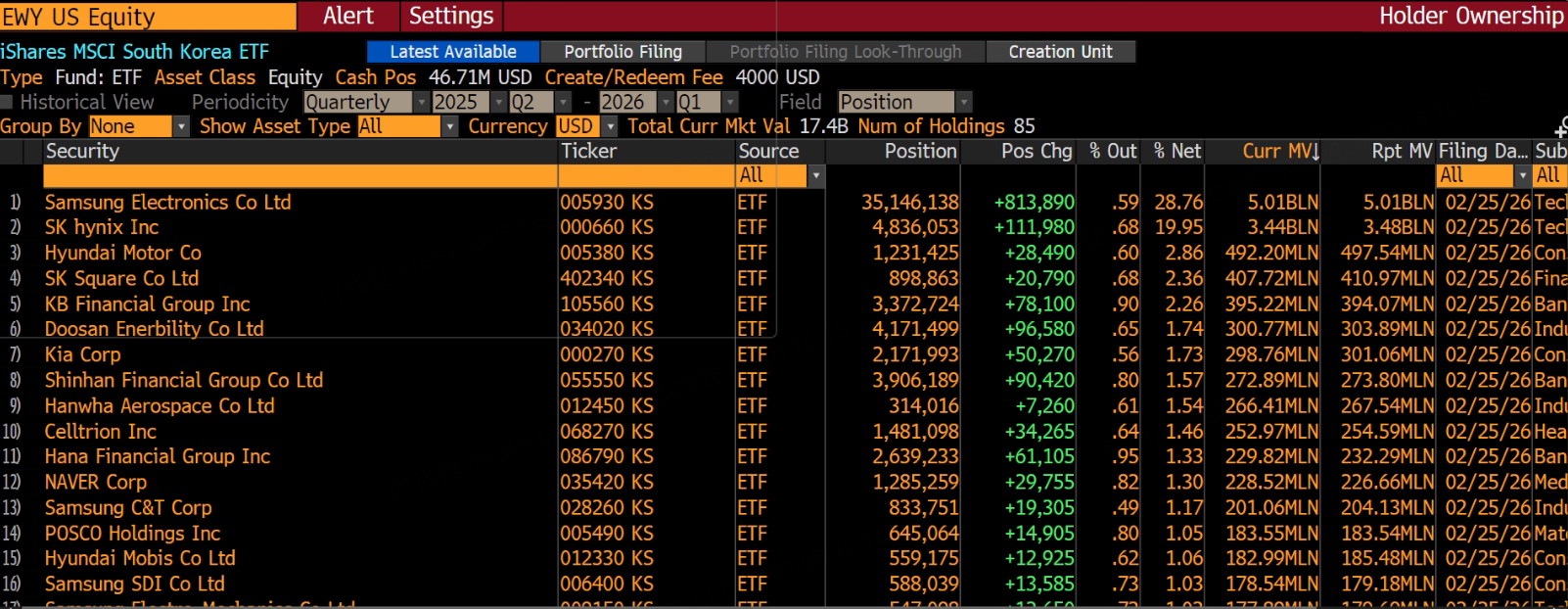The image size is (1568, 609).
Task: Open the Settings menu
Action: click(451, 16)
